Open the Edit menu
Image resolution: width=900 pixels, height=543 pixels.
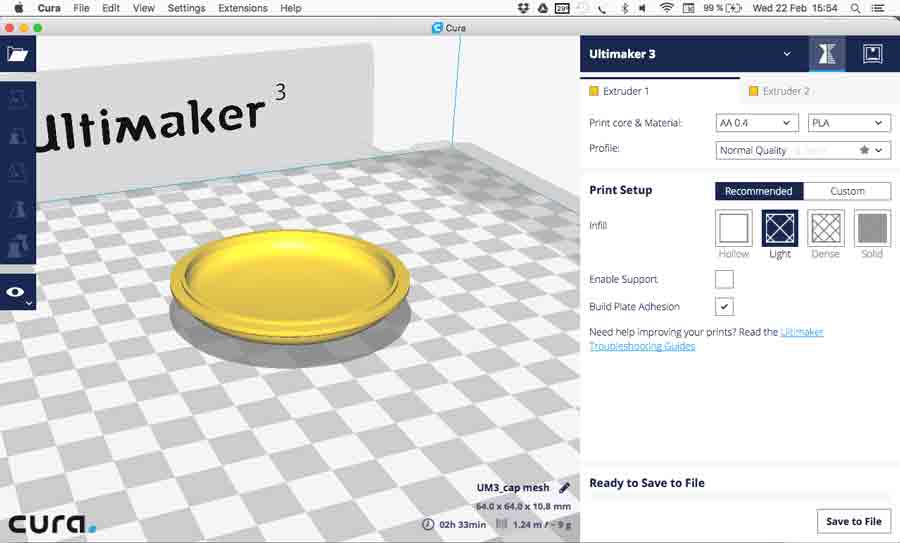(x=111, y=8)
